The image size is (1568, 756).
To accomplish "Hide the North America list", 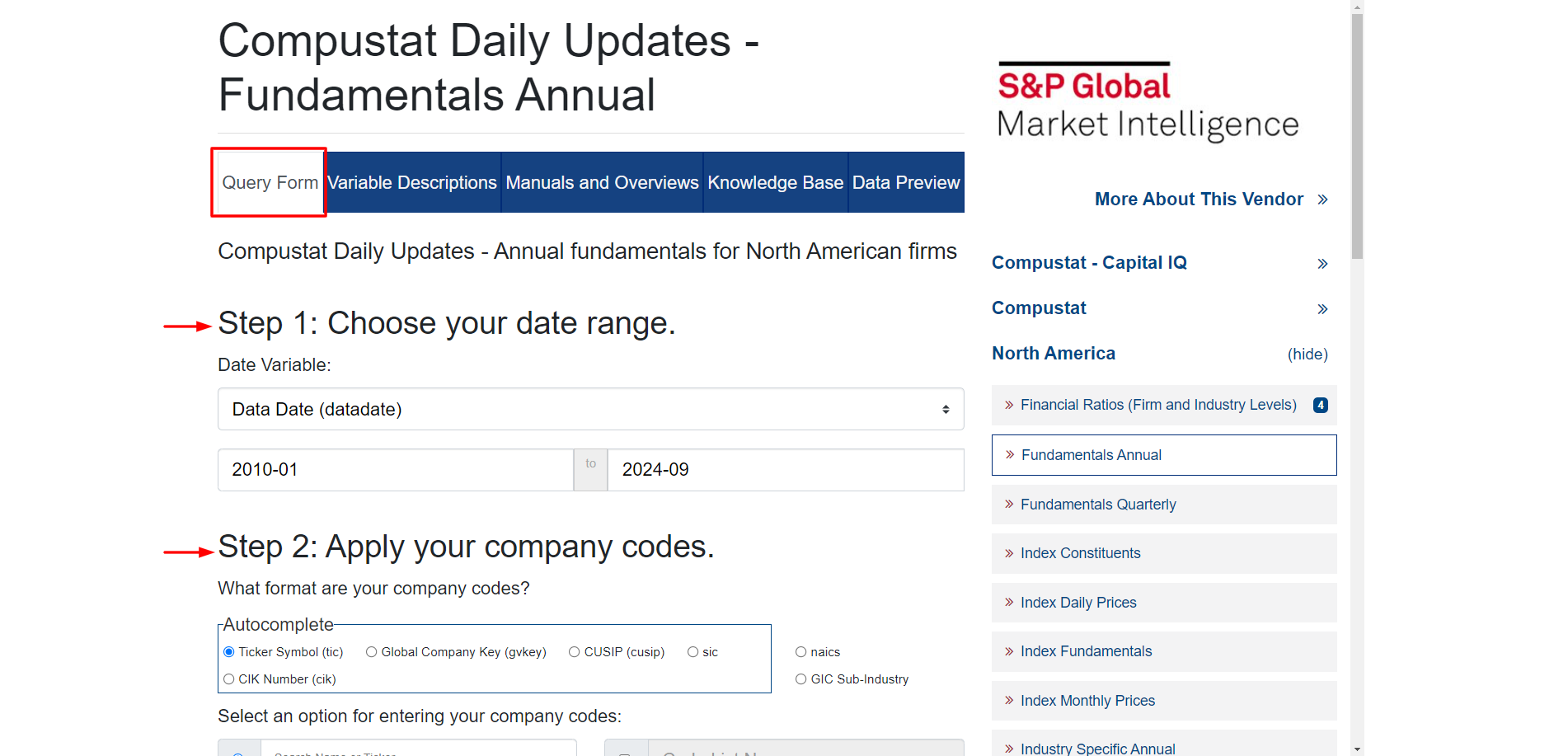I will coord(1307,355).
